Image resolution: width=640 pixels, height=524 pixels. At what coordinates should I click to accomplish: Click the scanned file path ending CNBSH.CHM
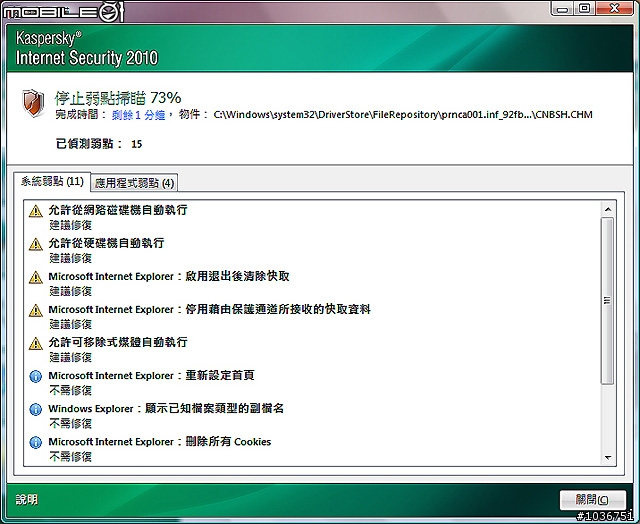(402, 115)
